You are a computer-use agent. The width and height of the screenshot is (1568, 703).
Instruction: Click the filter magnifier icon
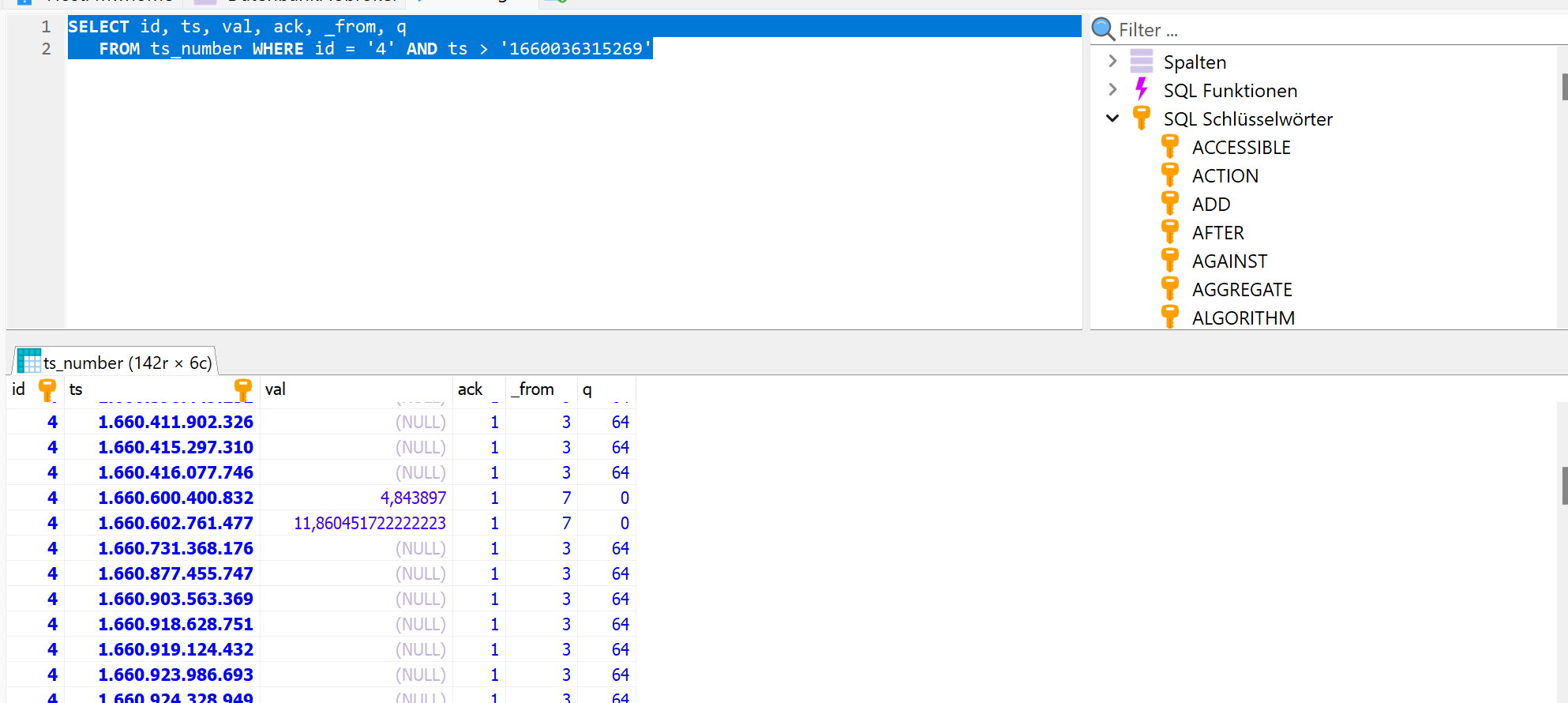pyautogui.click(x=1103, y=30)
